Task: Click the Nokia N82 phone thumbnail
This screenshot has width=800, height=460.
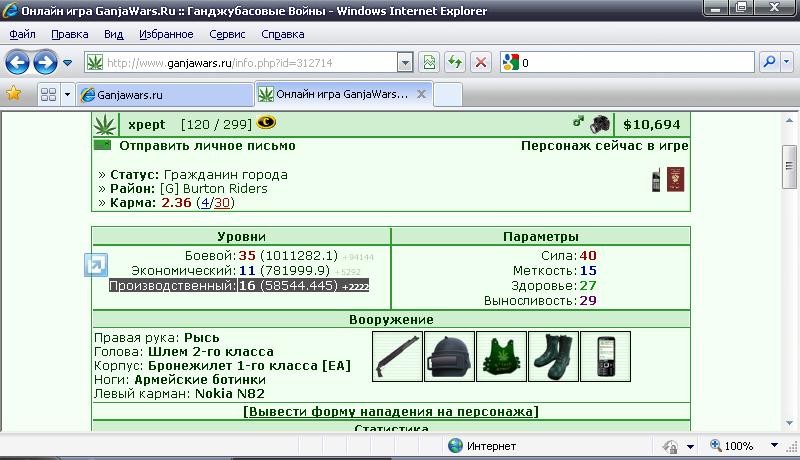Action: pos(606,356)
